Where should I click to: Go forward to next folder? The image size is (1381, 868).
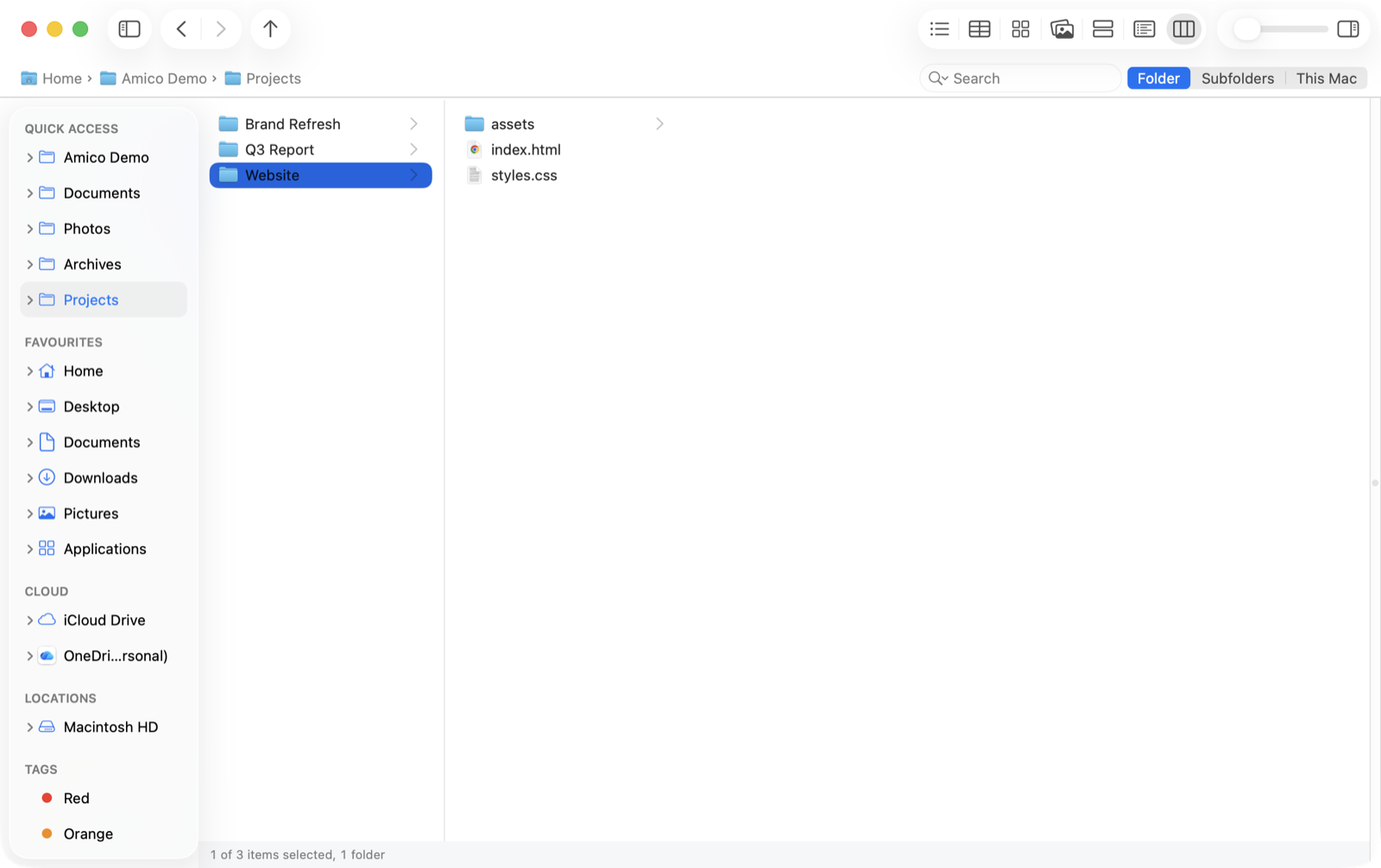221,28
